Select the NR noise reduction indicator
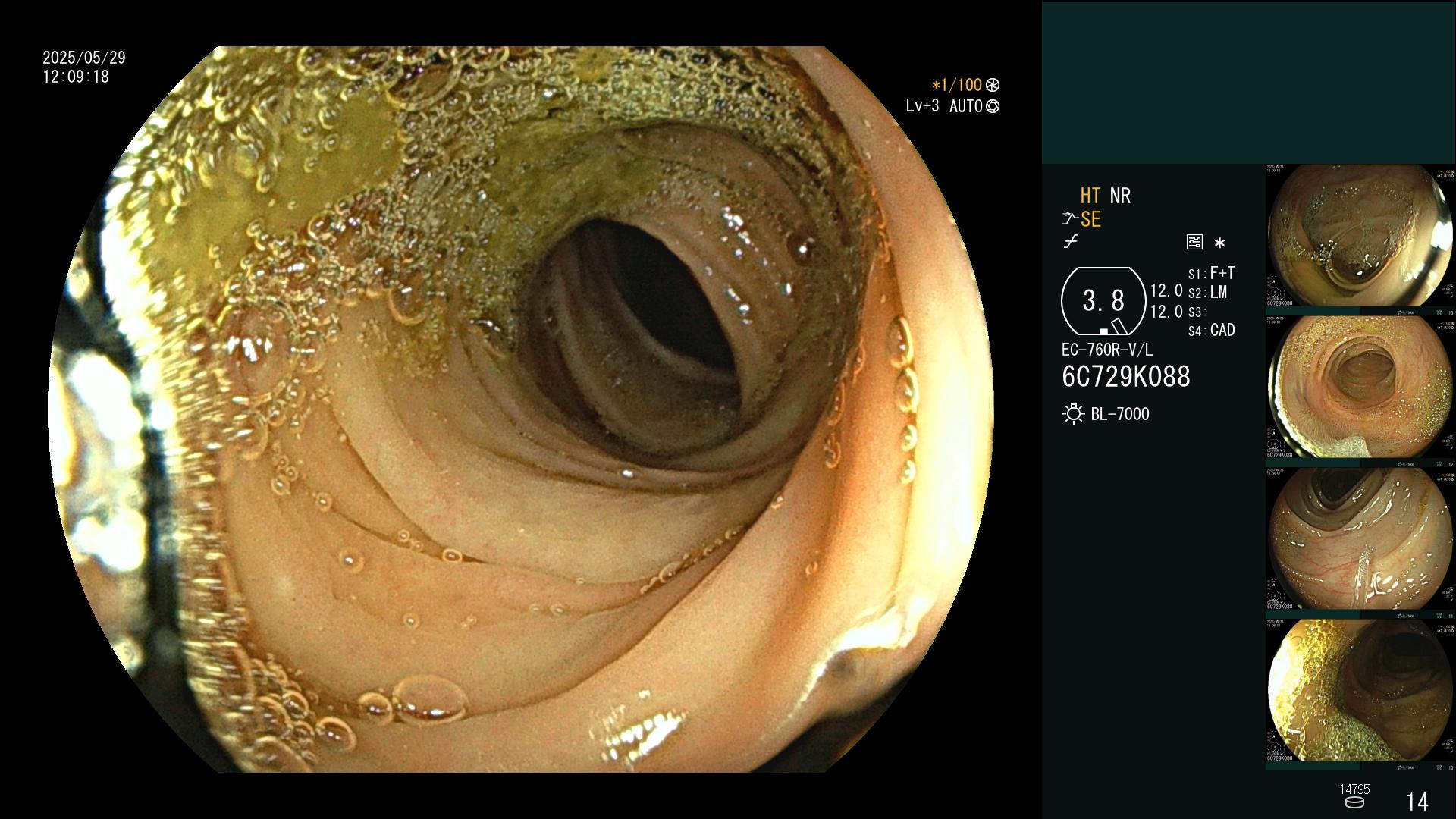The height and width of the screenshot is (819, 1456). (1120, 196)
